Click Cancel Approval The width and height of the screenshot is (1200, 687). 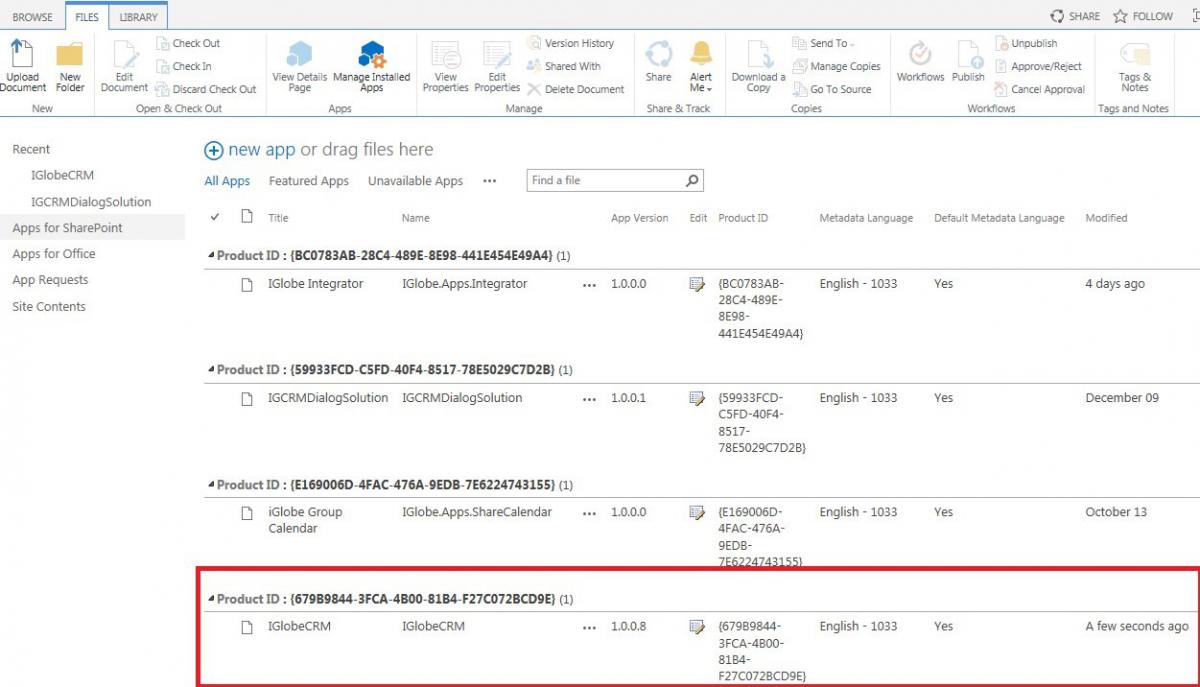coord(1040,89)
